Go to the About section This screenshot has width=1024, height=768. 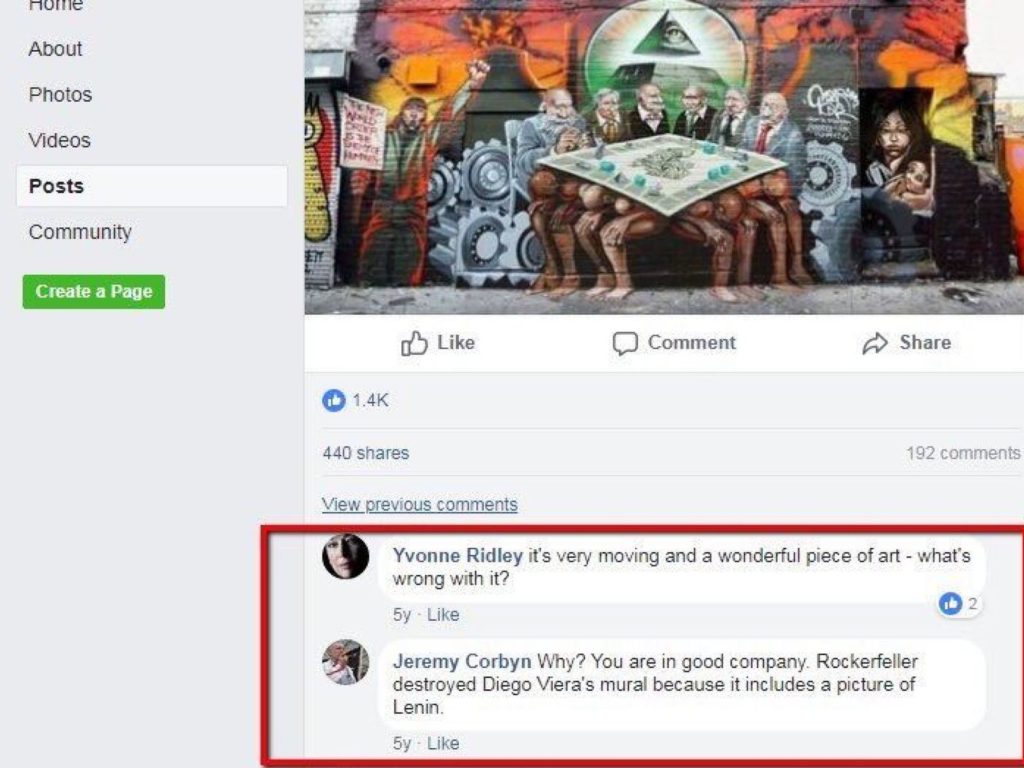(56, 49)
